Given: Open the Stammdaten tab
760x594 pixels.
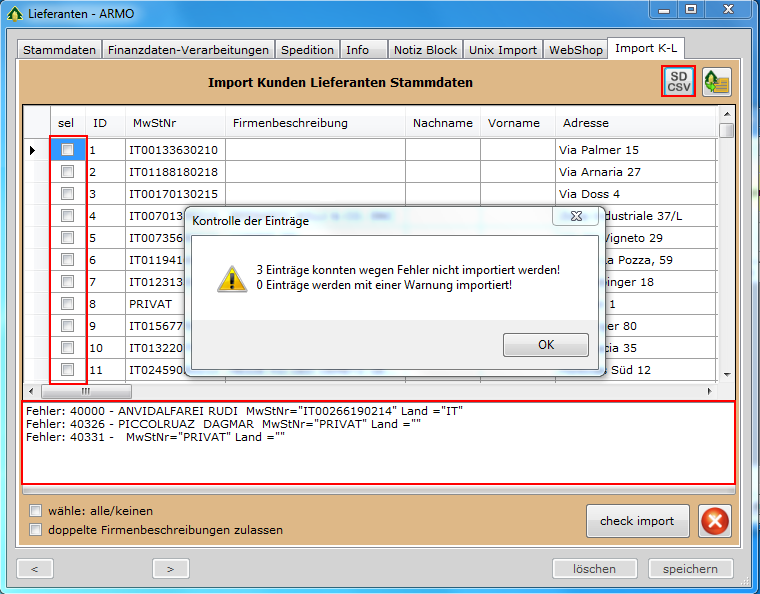Looking at the screenshot, I should [60, 50].
